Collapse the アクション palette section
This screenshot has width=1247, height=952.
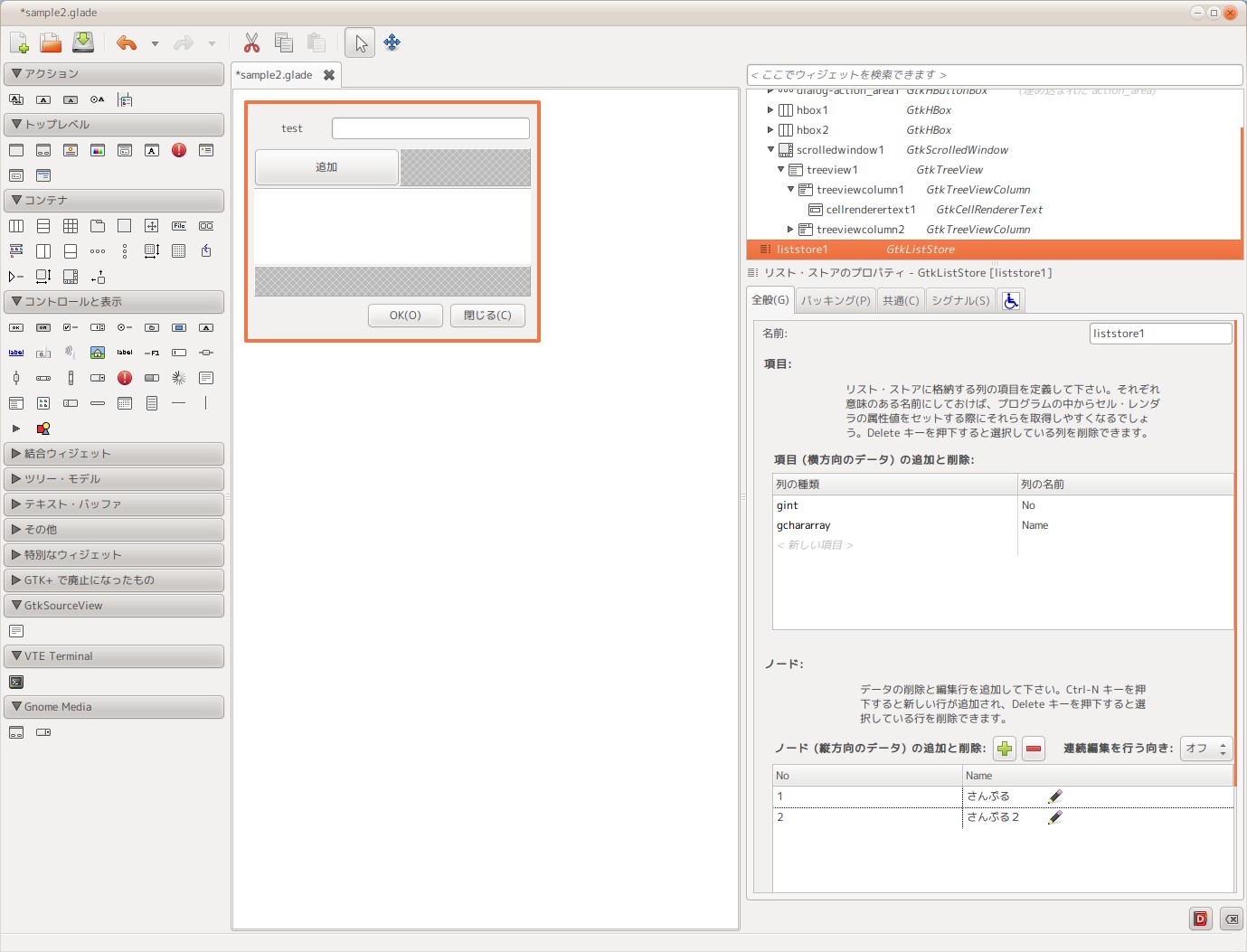pyautogui.click(x=114, y=74)
